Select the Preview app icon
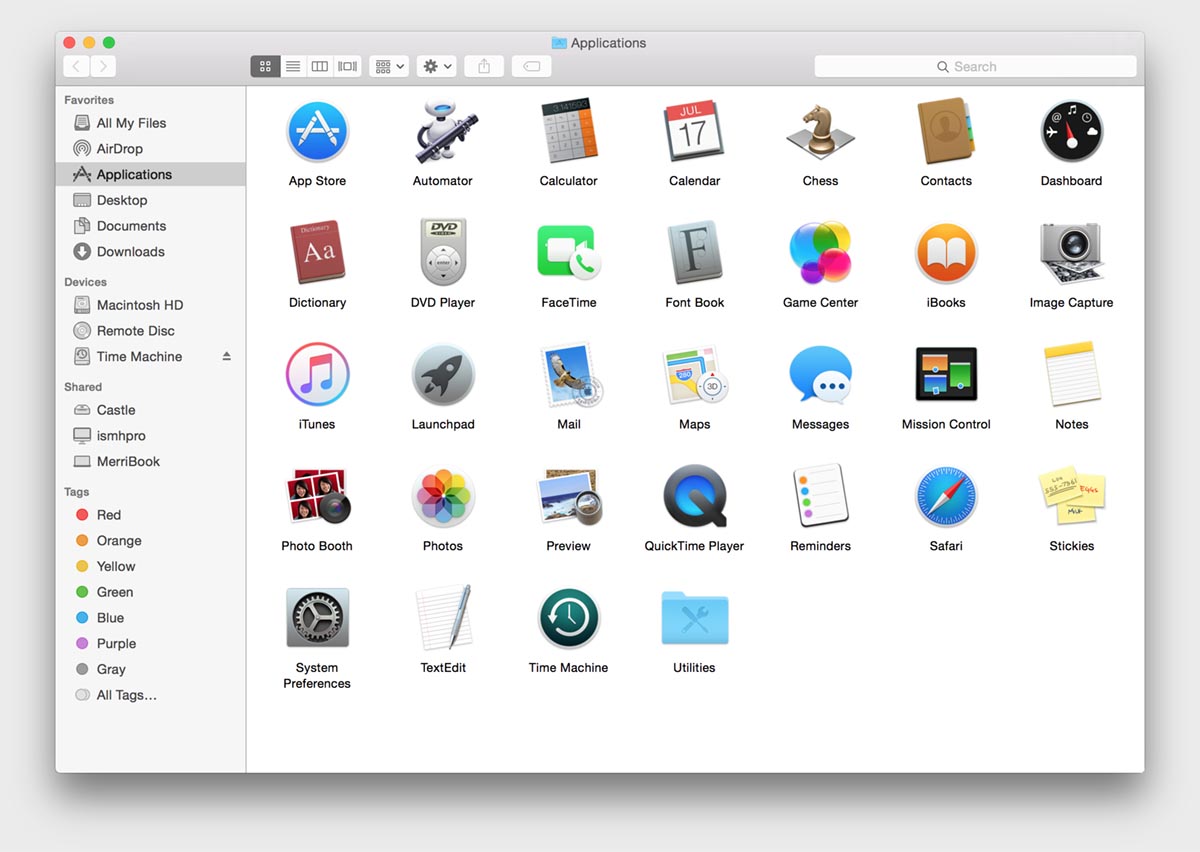 click(x=569, y=497)
